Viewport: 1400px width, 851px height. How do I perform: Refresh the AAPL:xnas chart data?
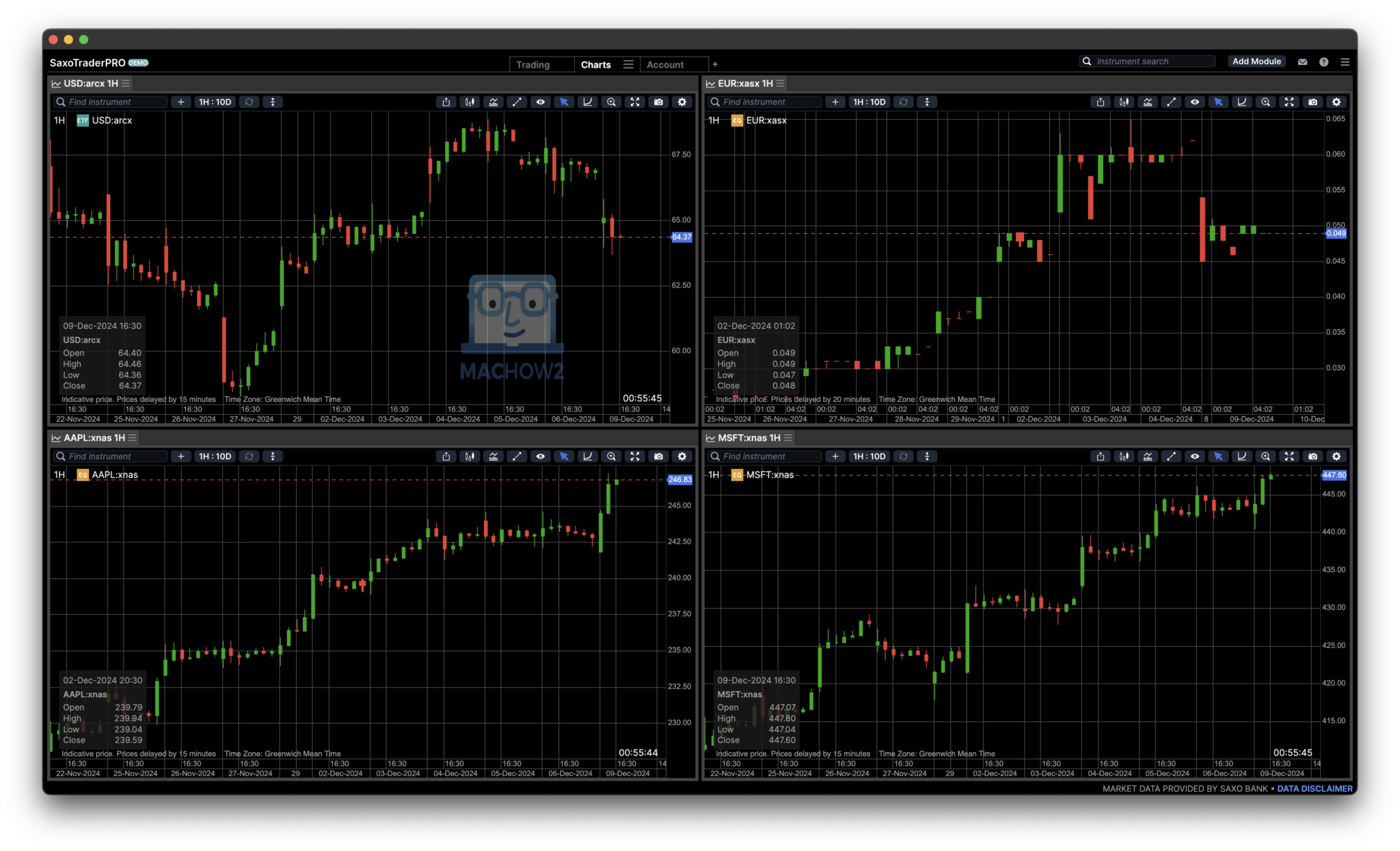click(x=249, y=456)
